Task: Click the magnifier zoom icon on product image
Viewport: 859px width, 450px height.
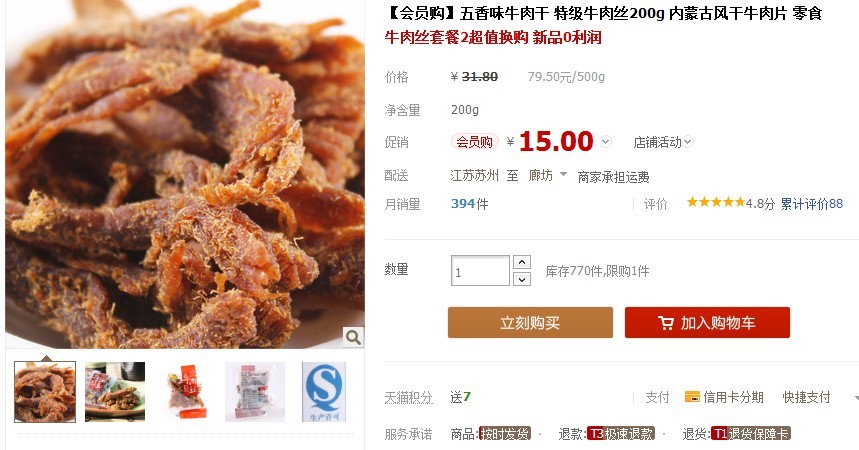Action: pyautogui.click(x=353, y=337)
